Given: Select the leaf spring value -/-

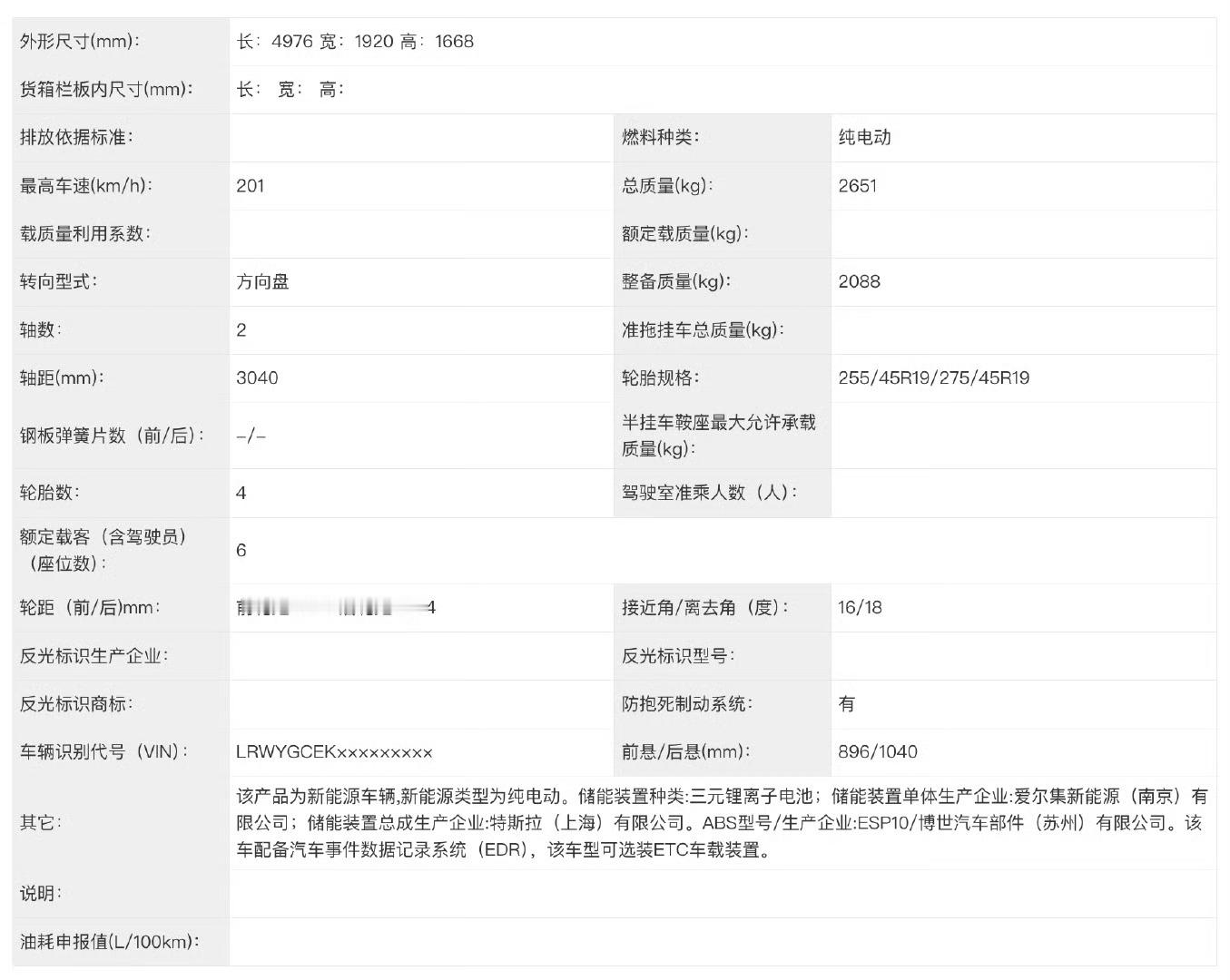Looking at the screenshot, I should coord(251,436).
